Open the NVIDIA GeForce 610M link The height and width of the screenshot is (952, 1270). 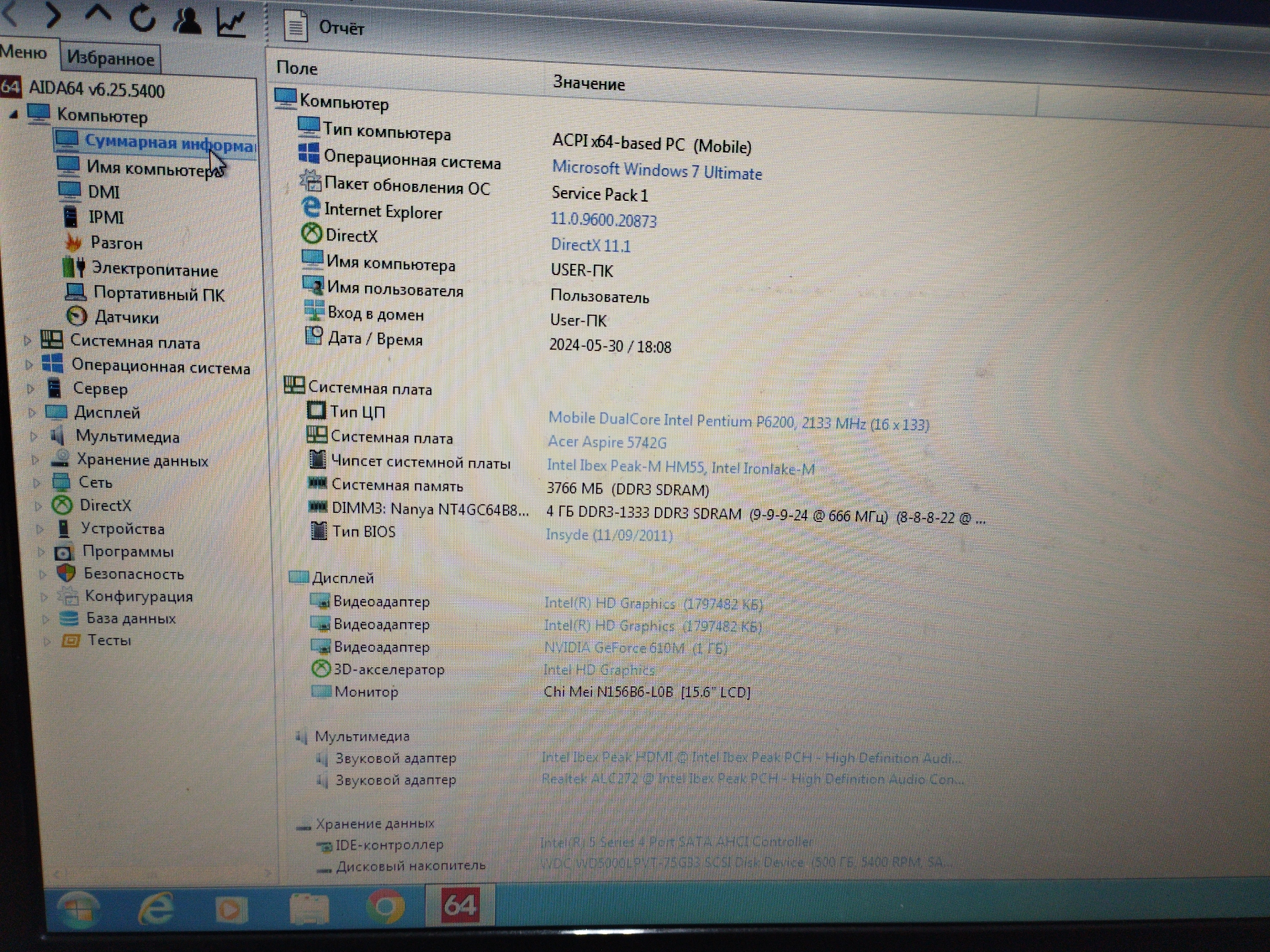tap(635, 648)
